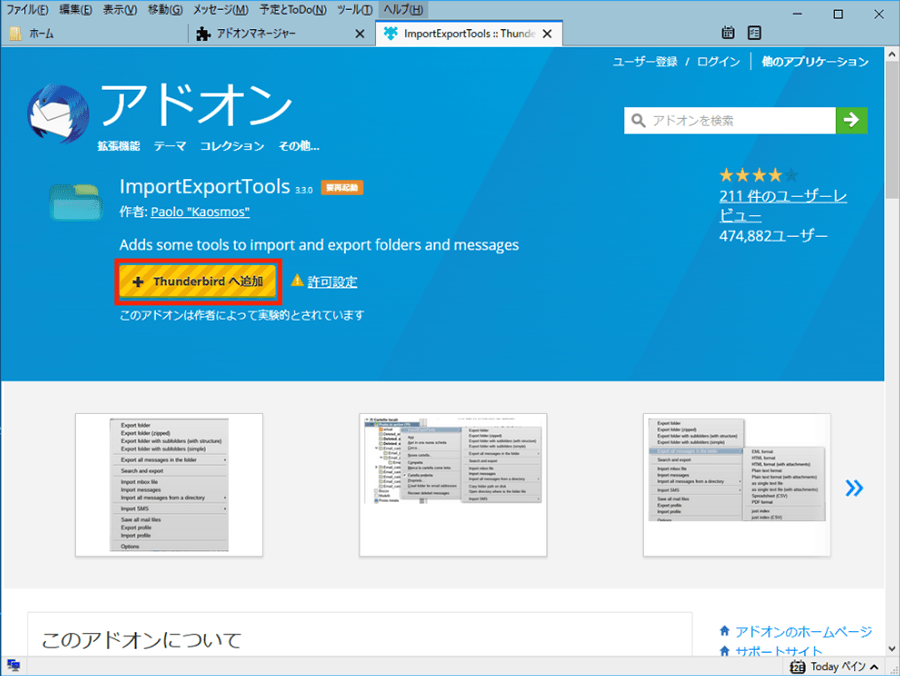Click the ユーザー登録 link
This screenshot has height=676, width=900.
tap(645, 62)
